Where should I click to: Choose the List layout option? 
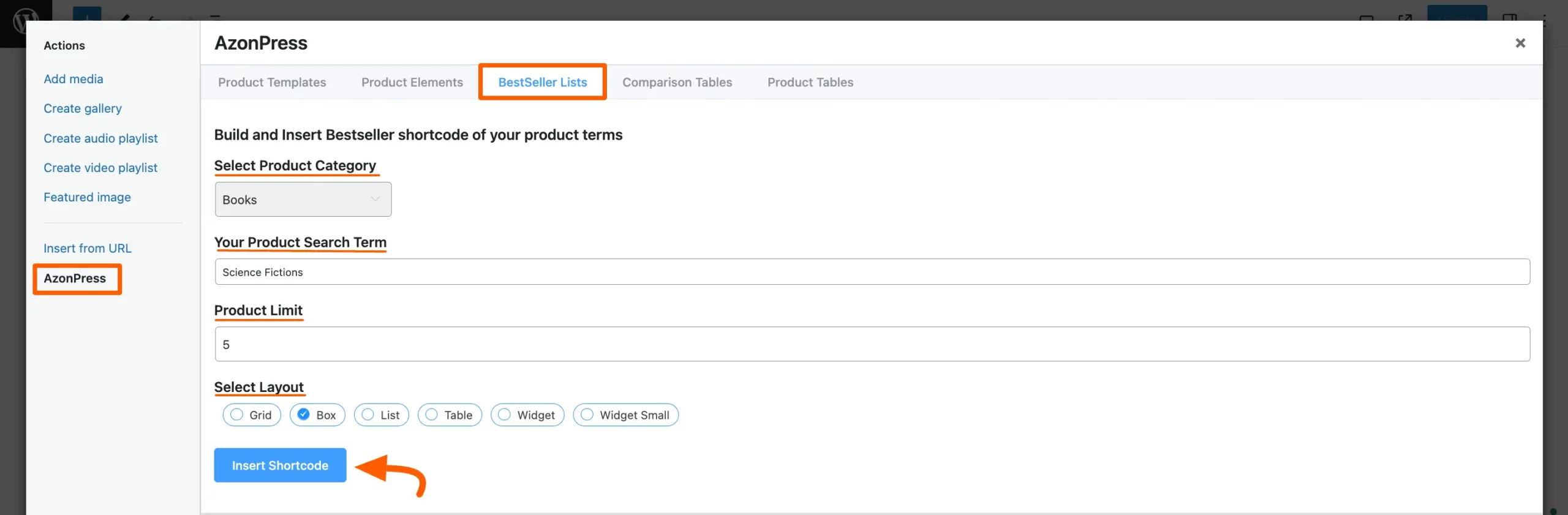(x=368, y=415)
